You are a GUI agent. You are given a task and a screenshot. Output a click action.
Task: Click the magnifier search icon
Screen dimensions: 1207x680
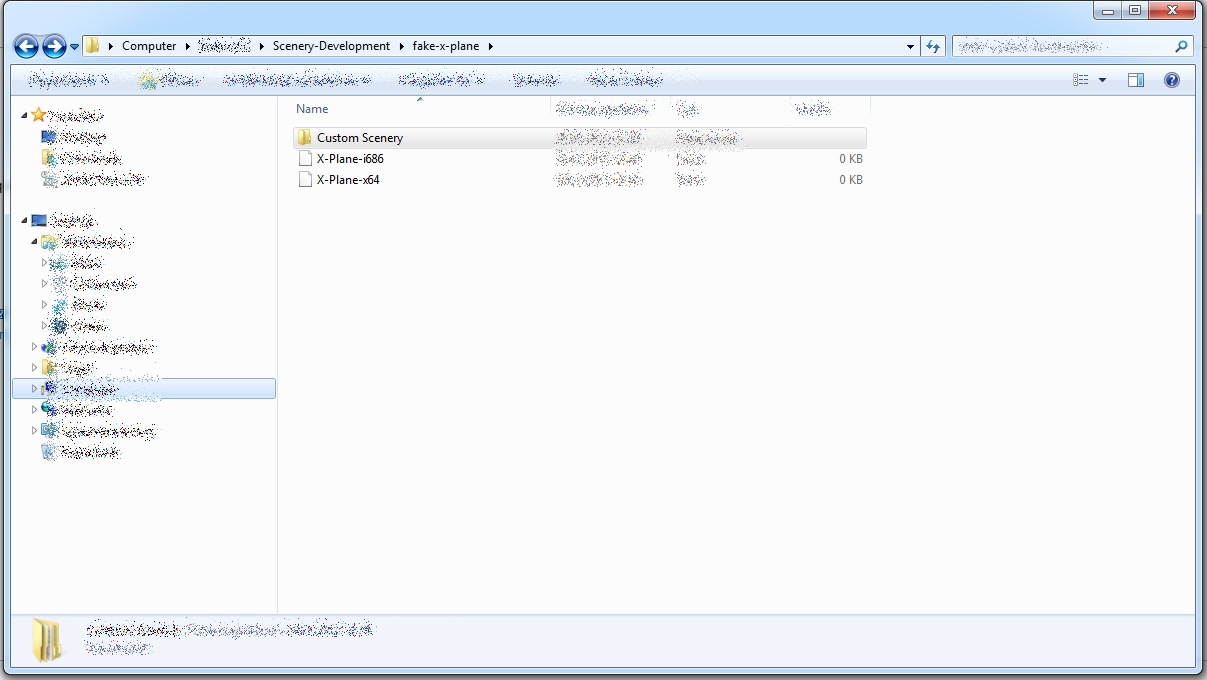pyautogui.click(x=1182, y=46)
